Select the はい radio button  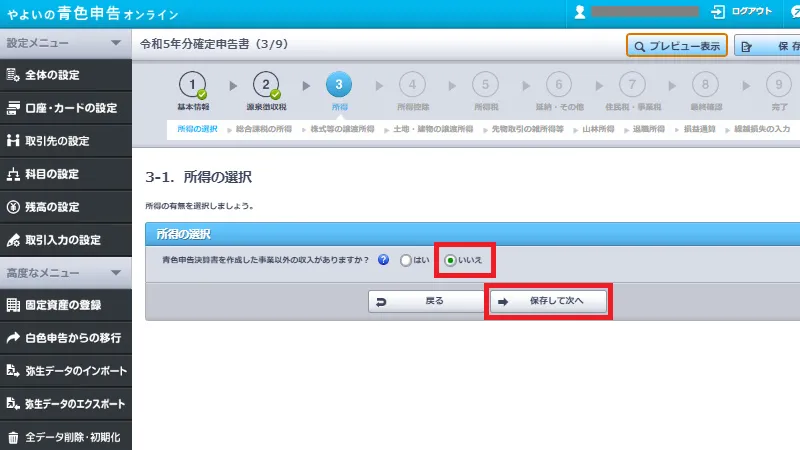pyautogui.click(x=406, y=260)
